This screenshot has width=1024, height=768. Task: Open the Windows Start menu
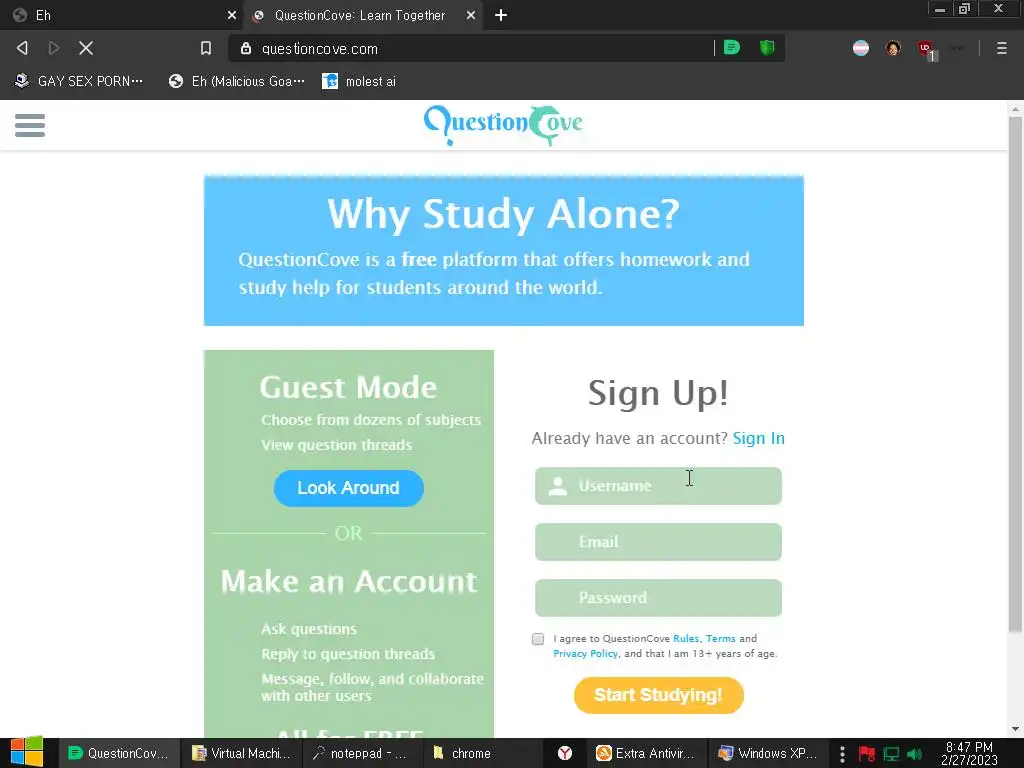tap(27, 752)
